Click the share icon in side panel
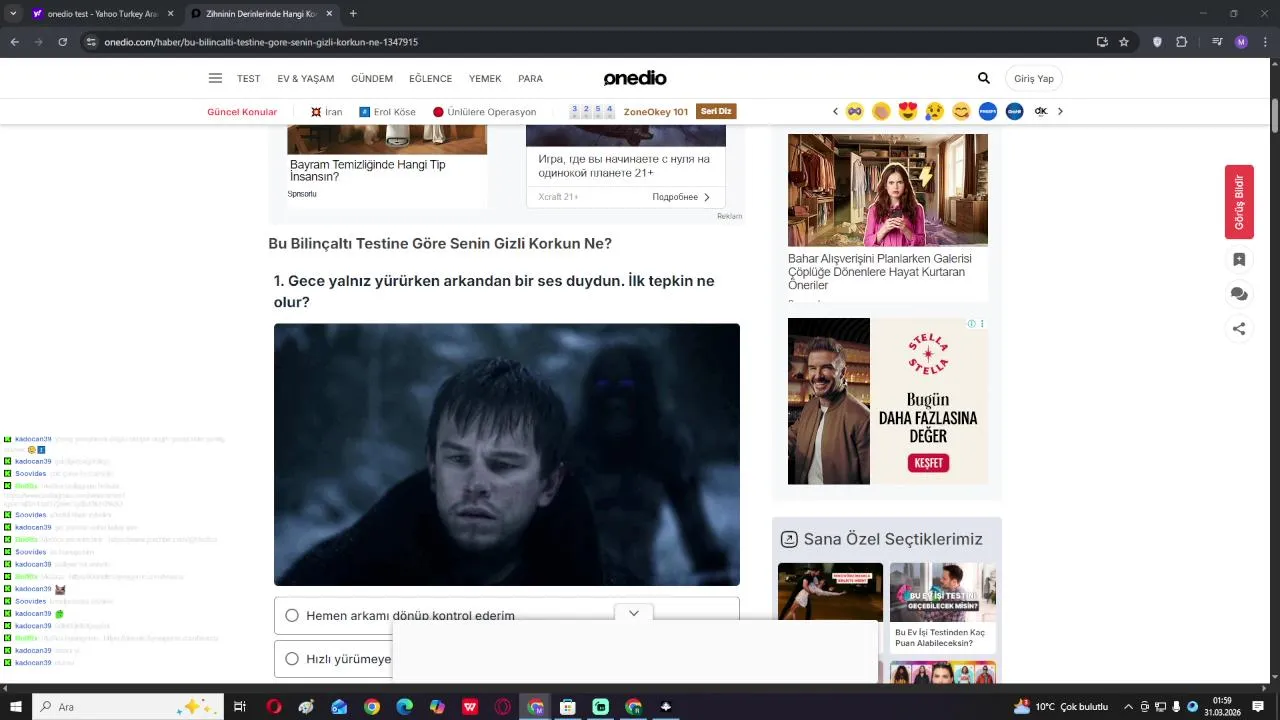Viewport: 1280px width, 720px height. click(1239, 328)
